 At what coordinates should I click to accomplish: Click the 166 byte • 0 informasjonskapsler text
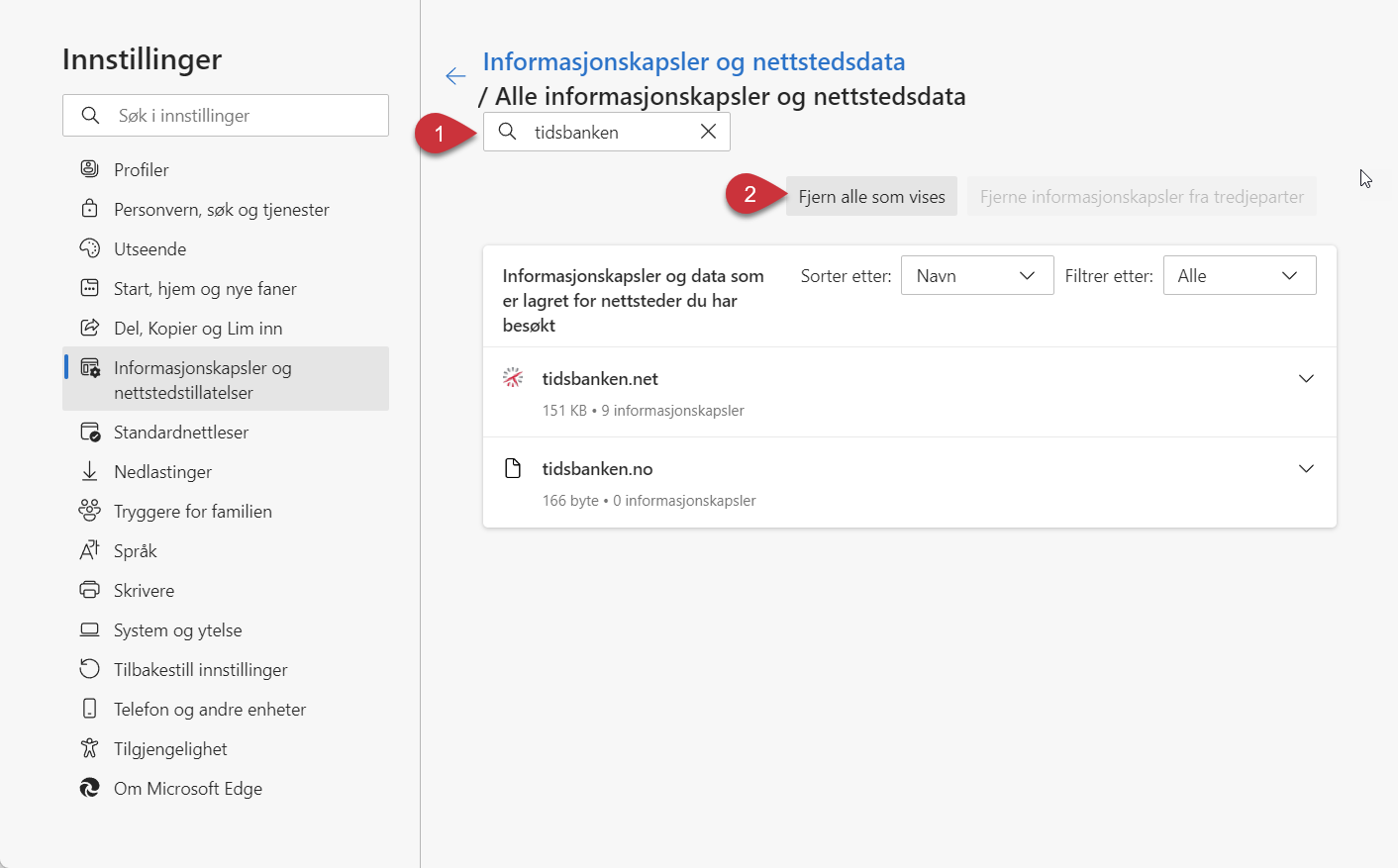pyautogui.click(x=649, y=500)
